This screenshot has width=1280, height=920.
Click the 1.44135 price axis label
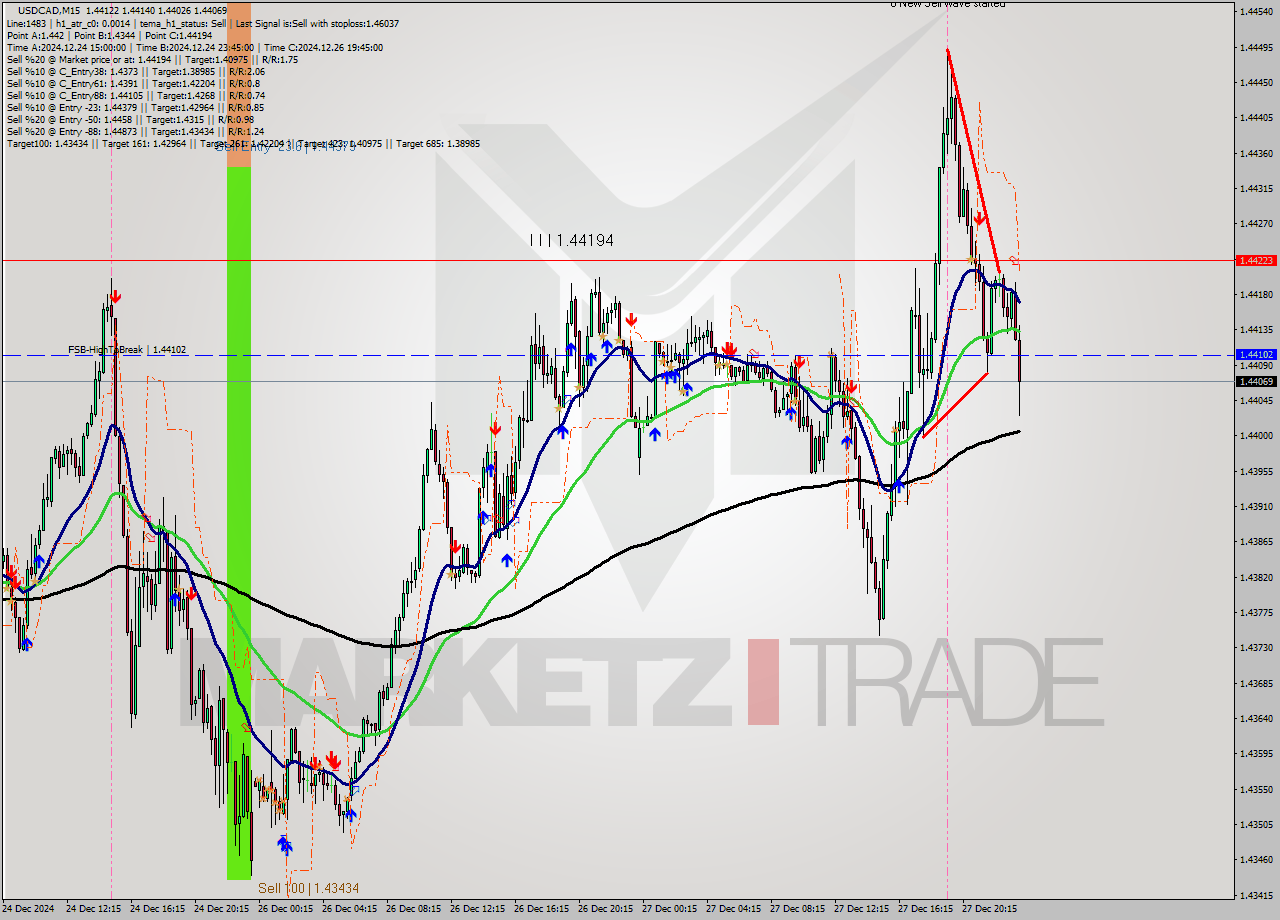click(1255, 329)
